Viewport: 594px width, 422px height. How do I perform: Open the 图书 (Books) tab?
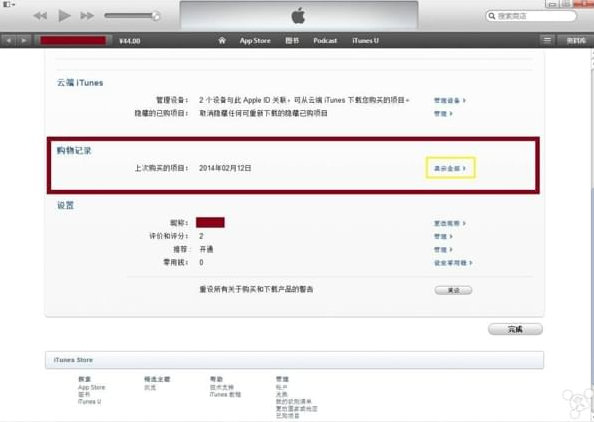tap(292, 41)
